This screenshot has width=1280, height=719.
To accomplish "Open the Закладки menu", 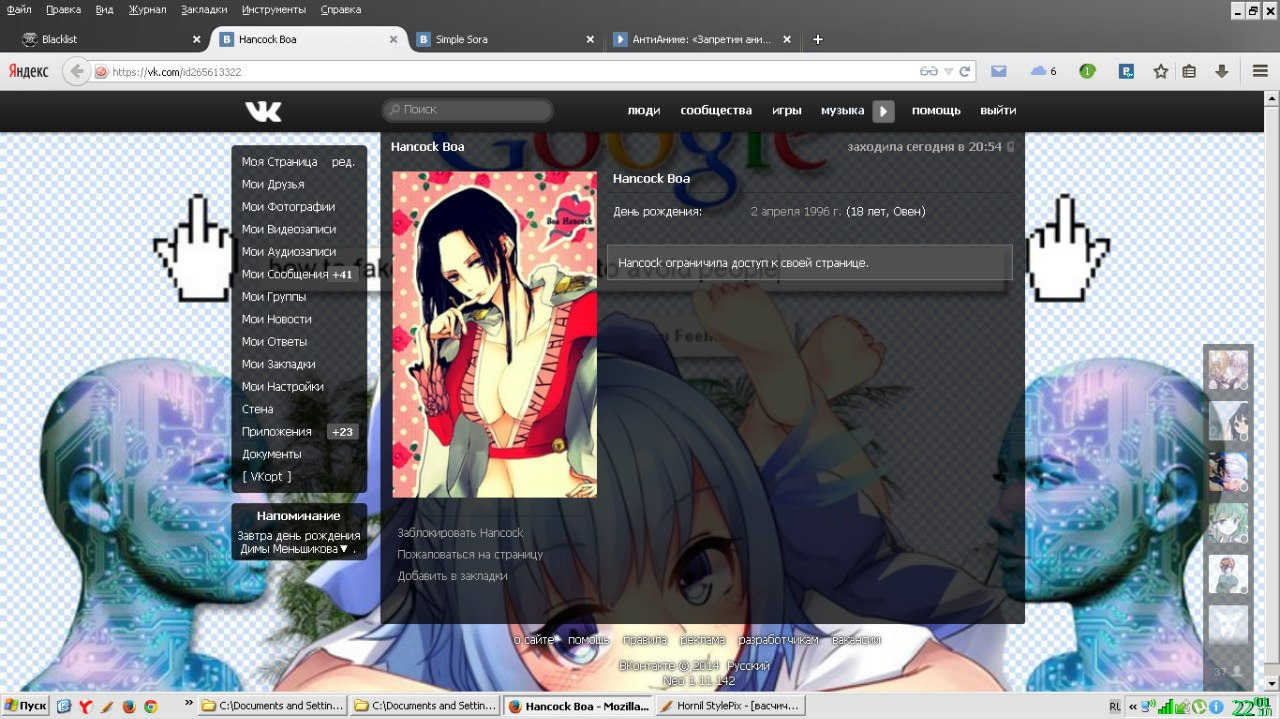I will pyautogui.click(x=204, y=9).
